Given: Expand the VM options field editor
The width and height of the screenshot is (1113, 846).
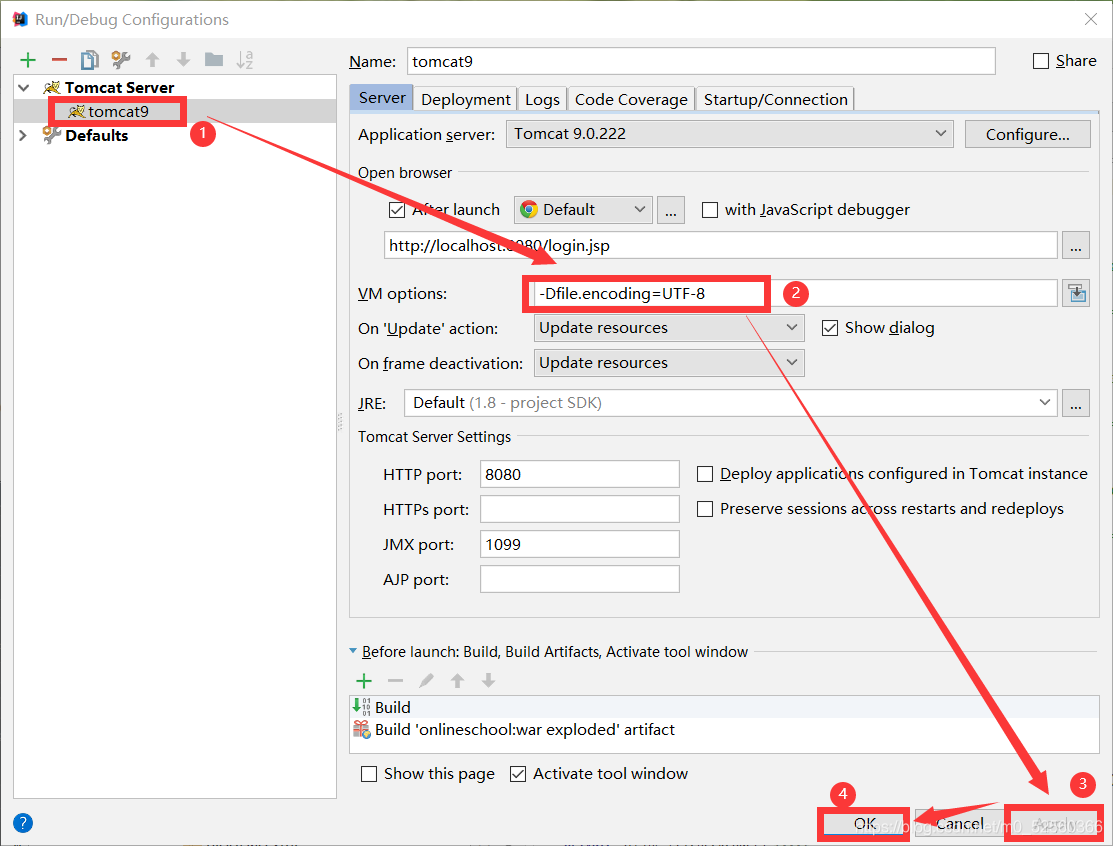Looking at the screenshot, I should click(1077, 293).
